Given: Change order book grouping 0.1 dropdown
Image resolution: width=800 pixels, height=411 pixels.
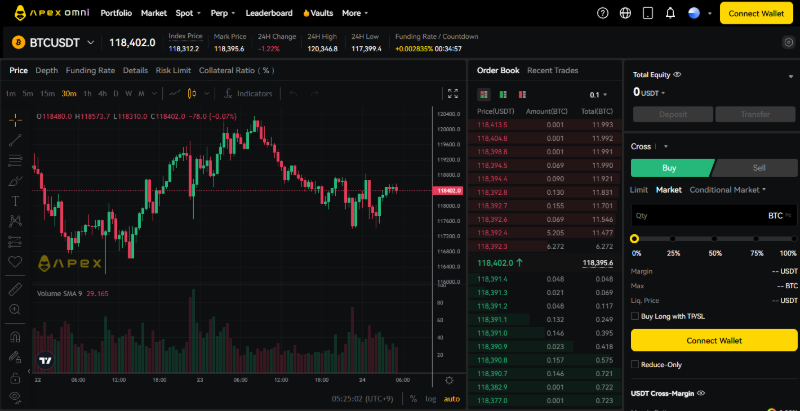Looking at the screenshot, I should point(598,95).
